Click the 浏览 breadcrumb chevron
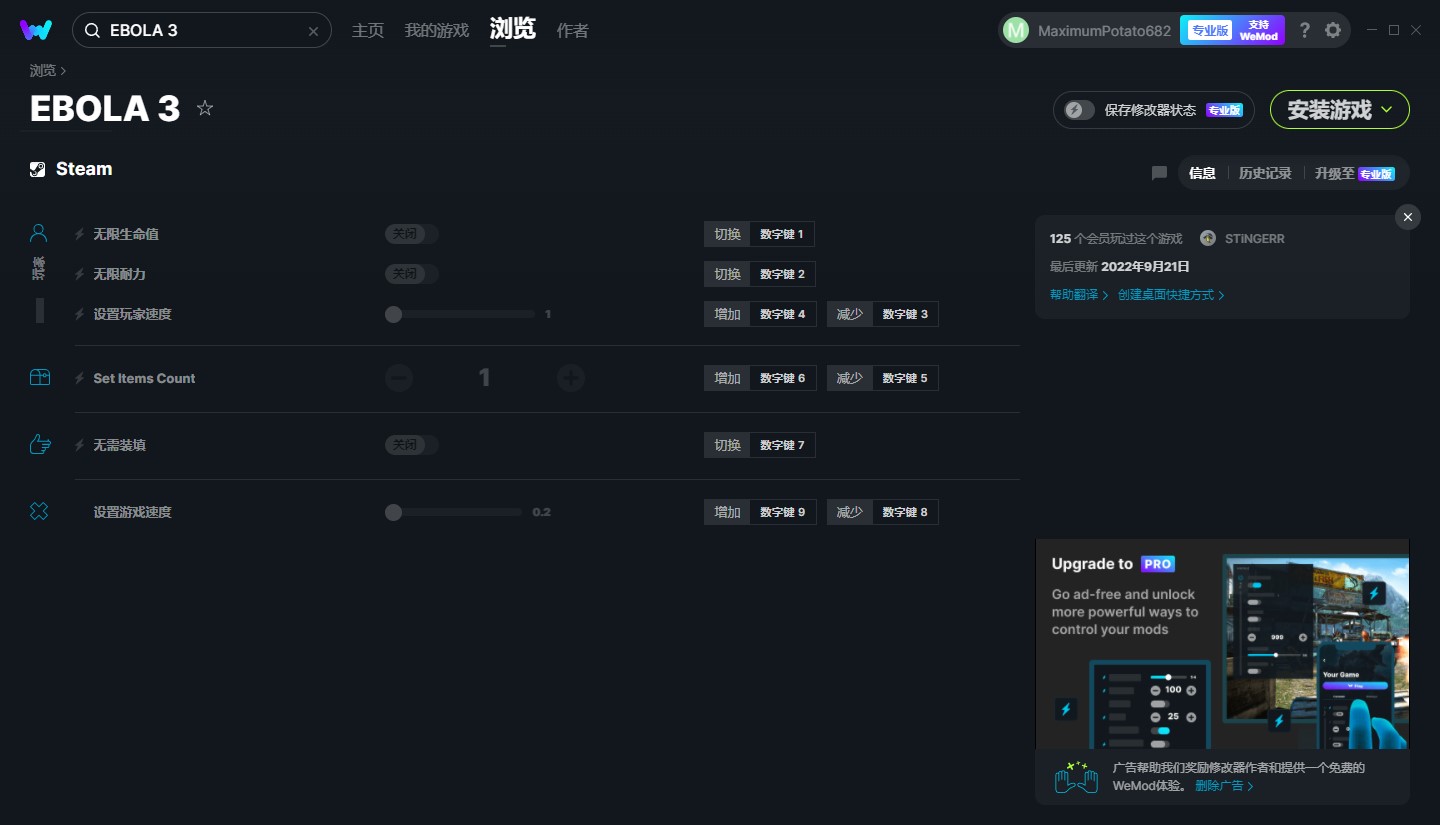The image size is (1440, 825). point(63,71)
